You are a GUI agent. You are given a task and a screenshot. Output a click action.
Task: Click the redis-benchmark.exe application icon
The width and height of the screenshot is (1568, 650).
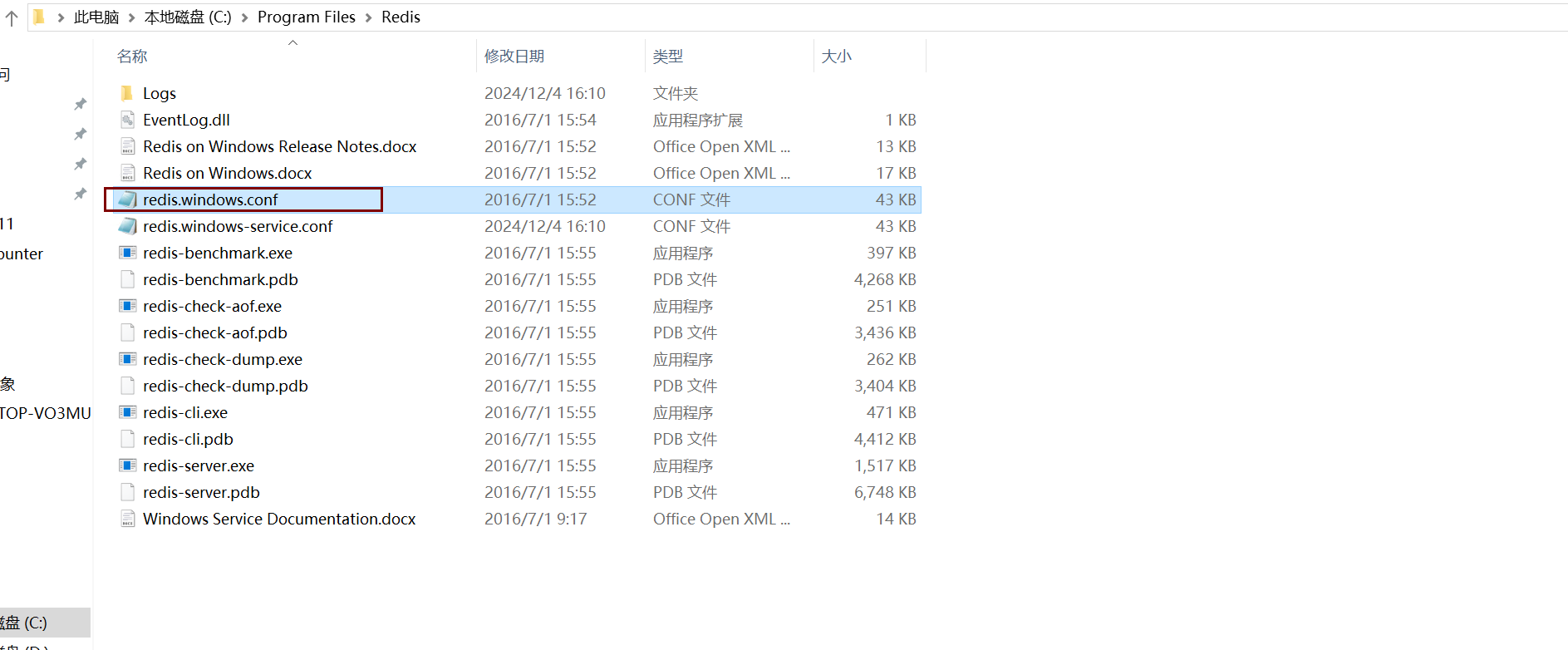[127, 253]
